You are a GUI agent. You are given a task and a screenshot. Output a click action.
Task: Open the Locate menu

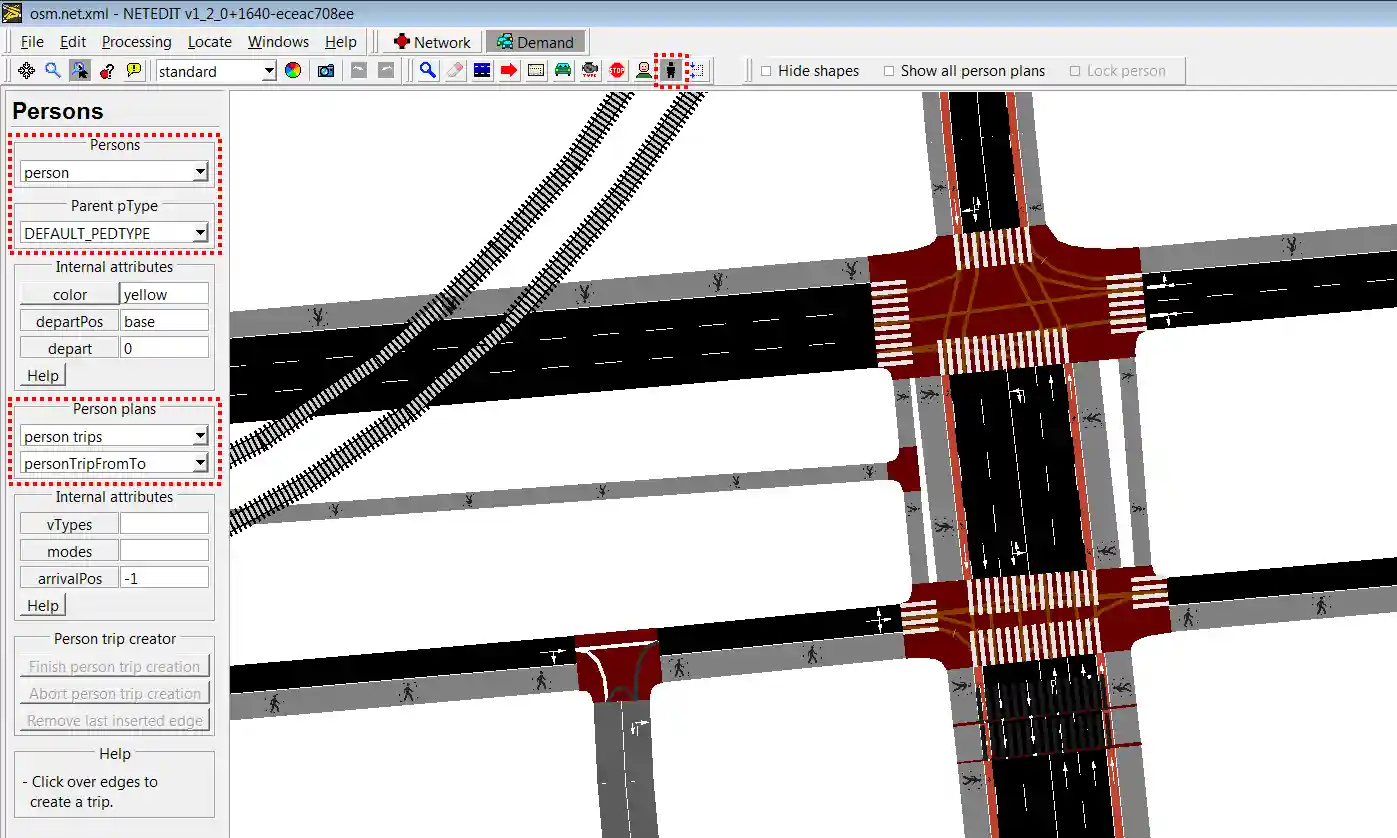[209, 42]
